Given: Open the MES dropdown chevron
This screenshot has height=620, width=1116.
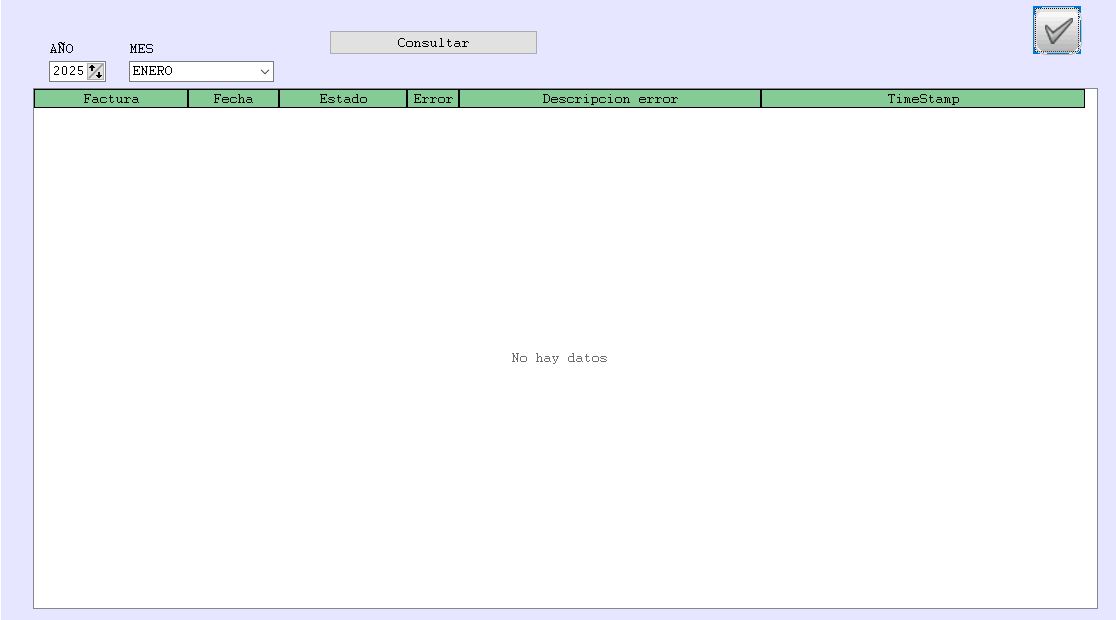Looking at the screenshot, I should [264, 72].
